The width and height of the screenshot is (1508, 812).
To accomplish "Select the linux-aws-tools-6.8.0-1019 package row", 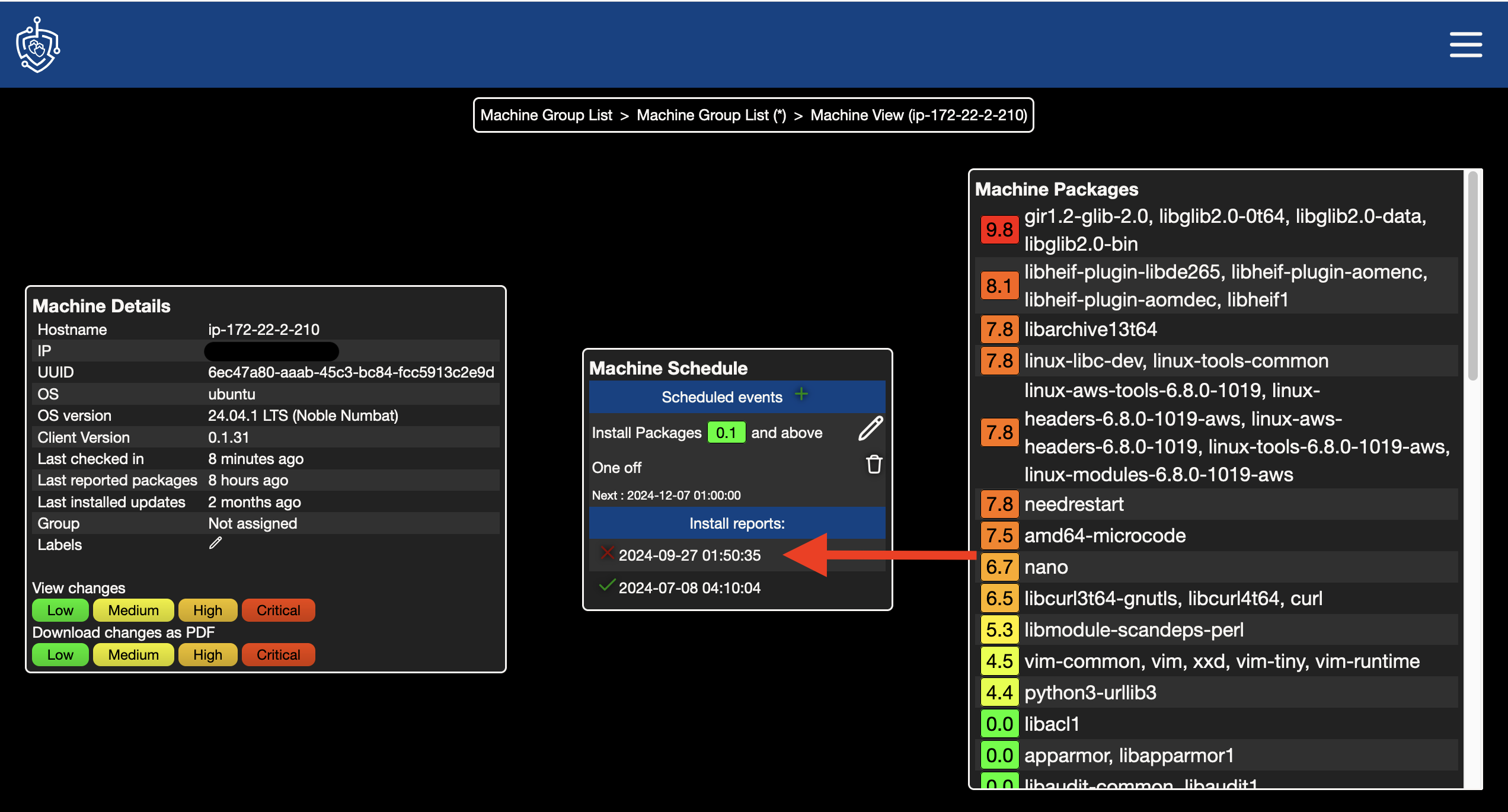I will [x=1216, y=432].
